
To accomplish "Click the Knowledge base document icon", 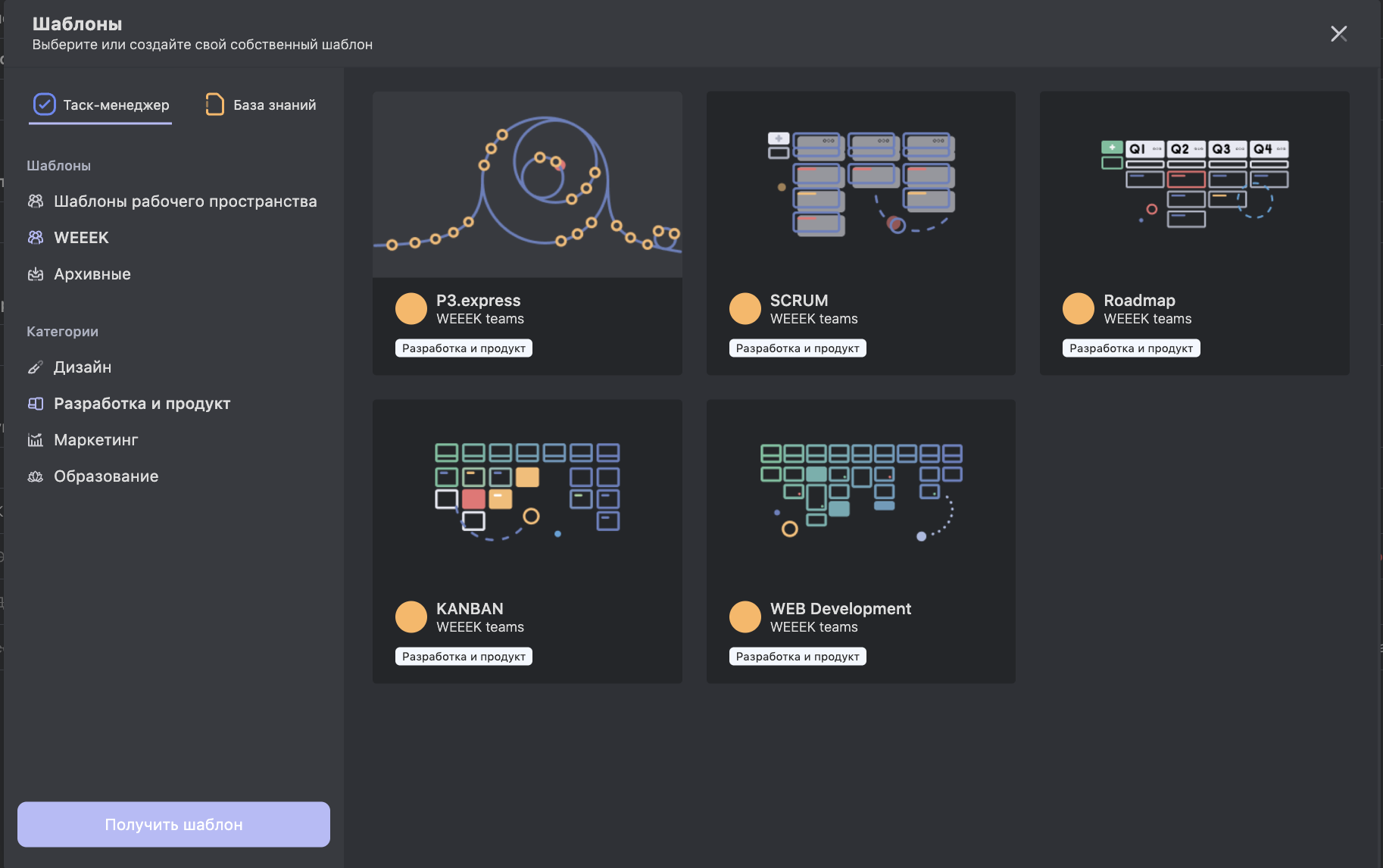I will pyautogui.click(x=214, y=105).
